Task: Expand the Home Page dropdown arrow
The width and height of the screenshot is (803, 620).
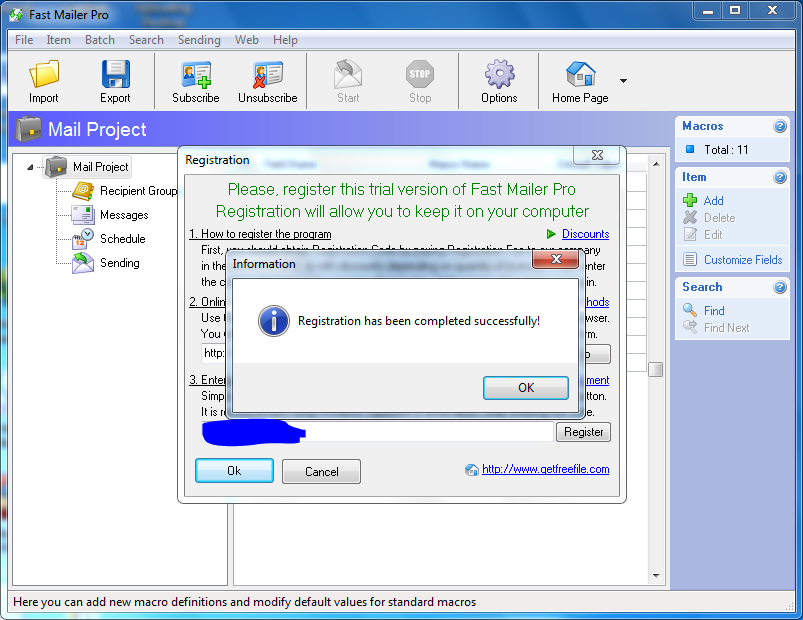Action: (x=623, y=81)
